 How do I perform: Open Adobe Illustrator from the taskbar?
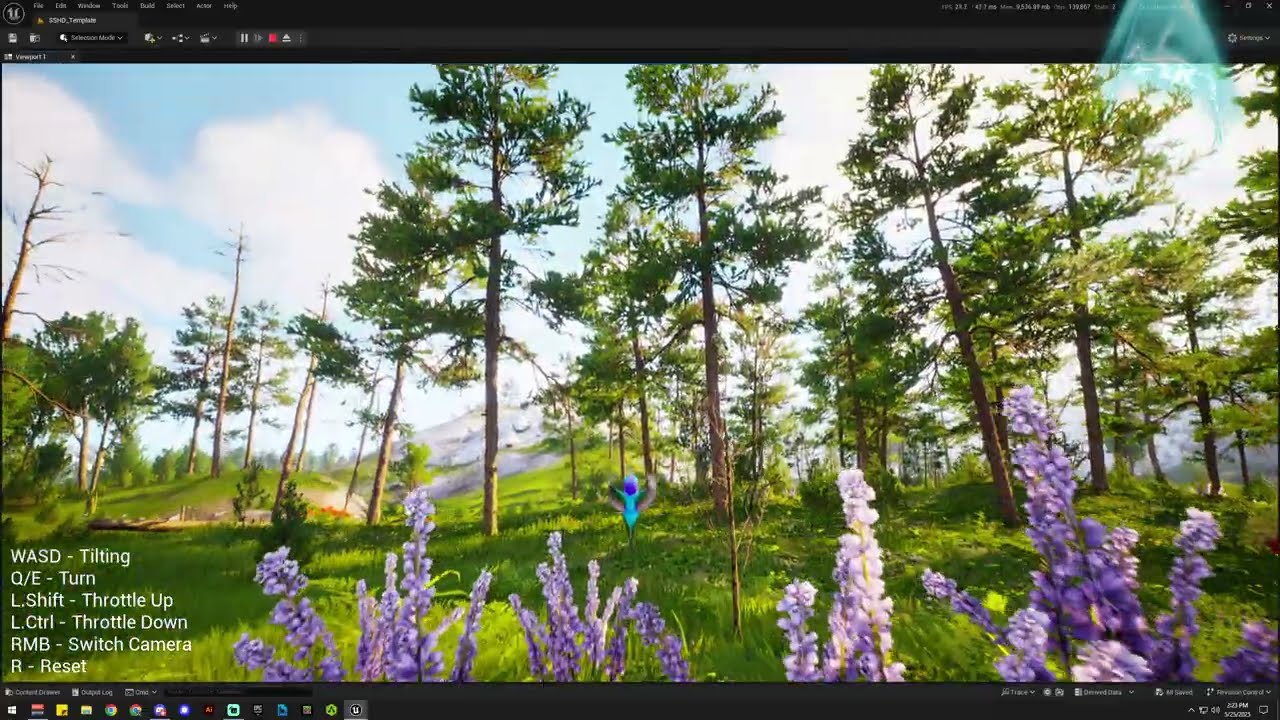pos(209,710)
